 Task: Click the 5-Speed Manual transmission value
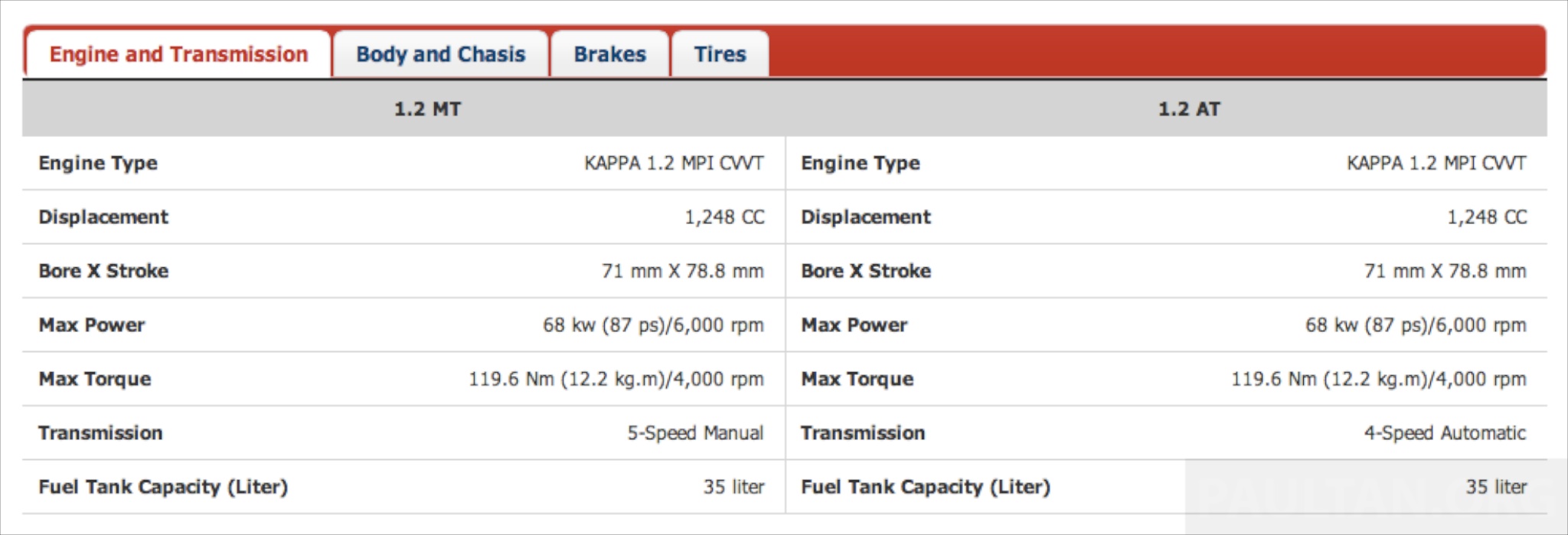point(695,433)
